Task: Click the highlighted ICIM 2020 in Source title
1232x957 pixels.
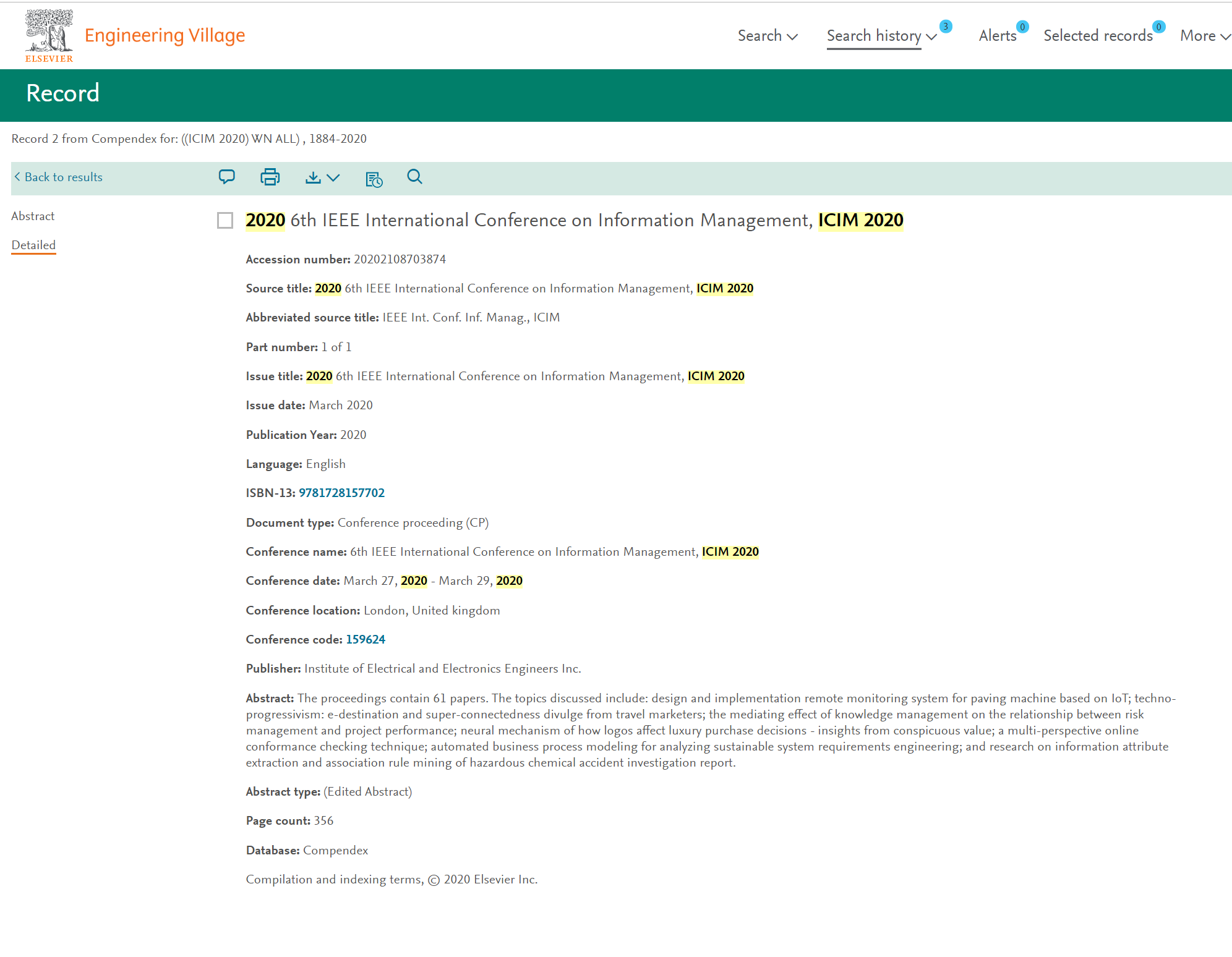Action: tap(725, 288)
